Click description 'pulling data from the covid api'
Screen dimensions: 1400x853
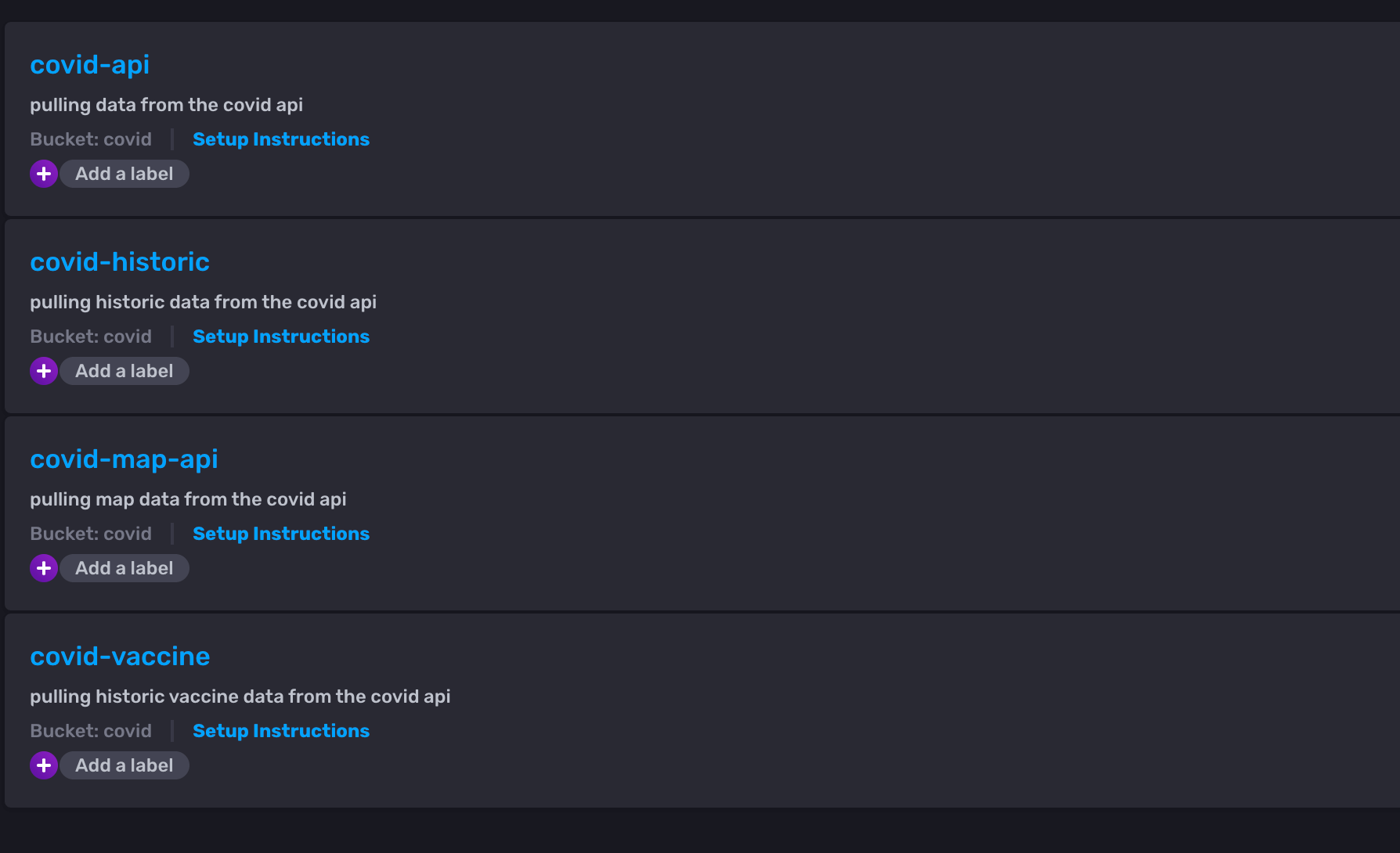click(x=166, y=105)
